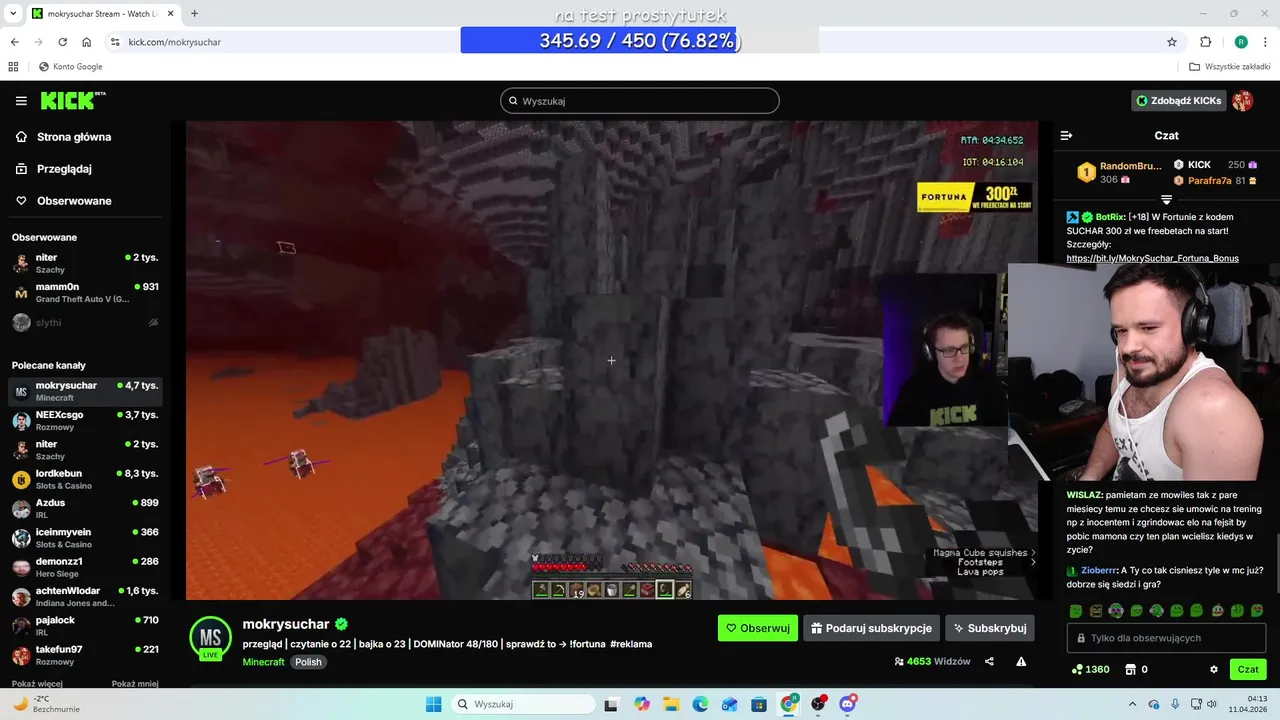Open Chrome apps grid in bookmarks bar

[14, 67]
